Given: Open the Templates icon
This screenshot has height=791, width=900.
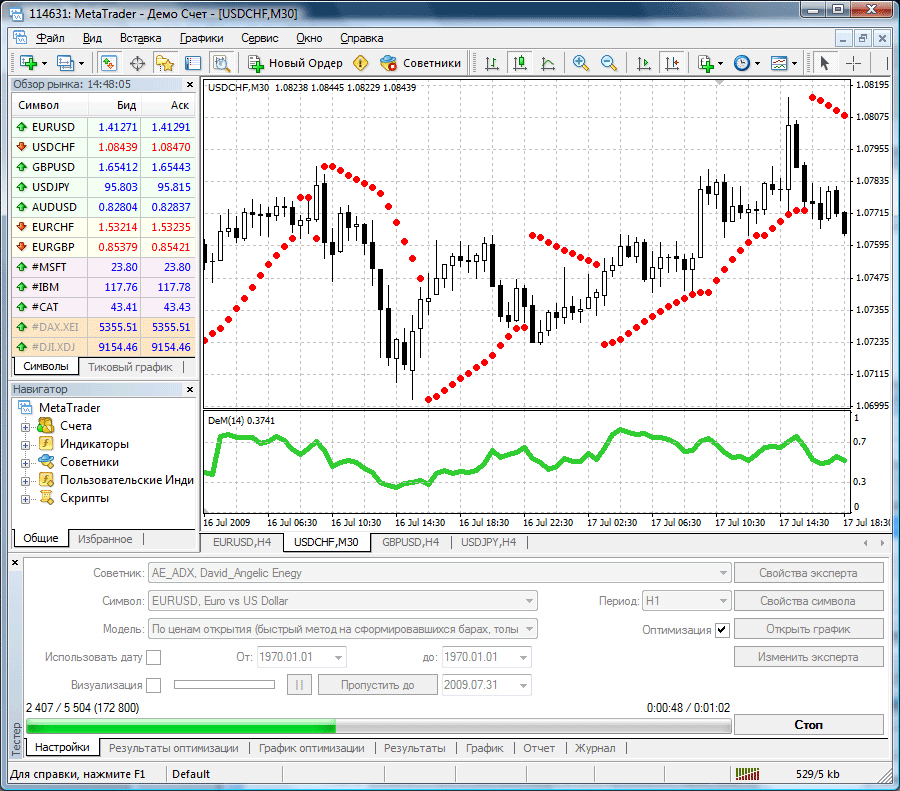Looking at the screenshot, I should 779,63.
